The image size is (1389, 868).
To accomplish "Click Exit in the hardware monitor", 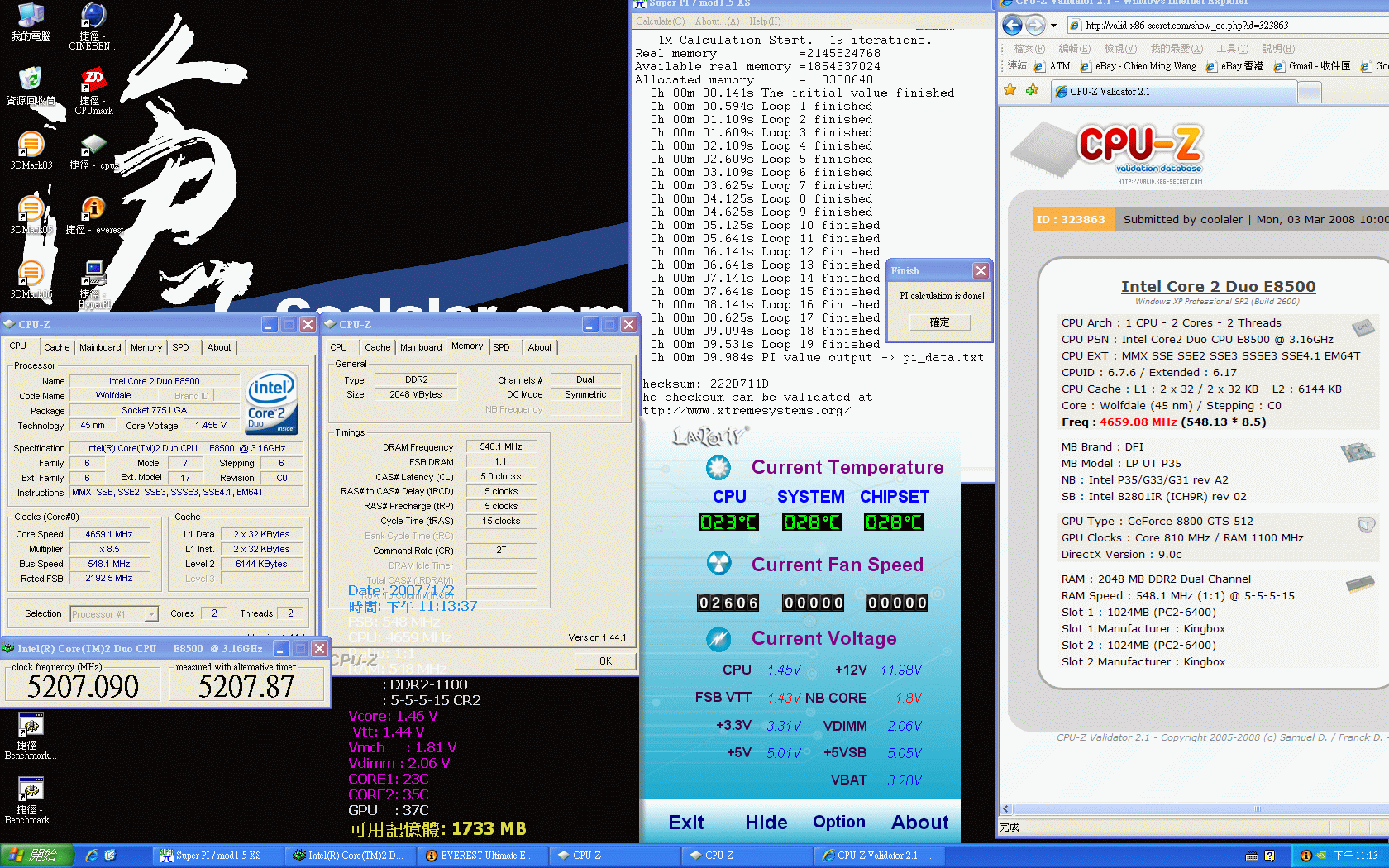I will click(x=686, y=823).
